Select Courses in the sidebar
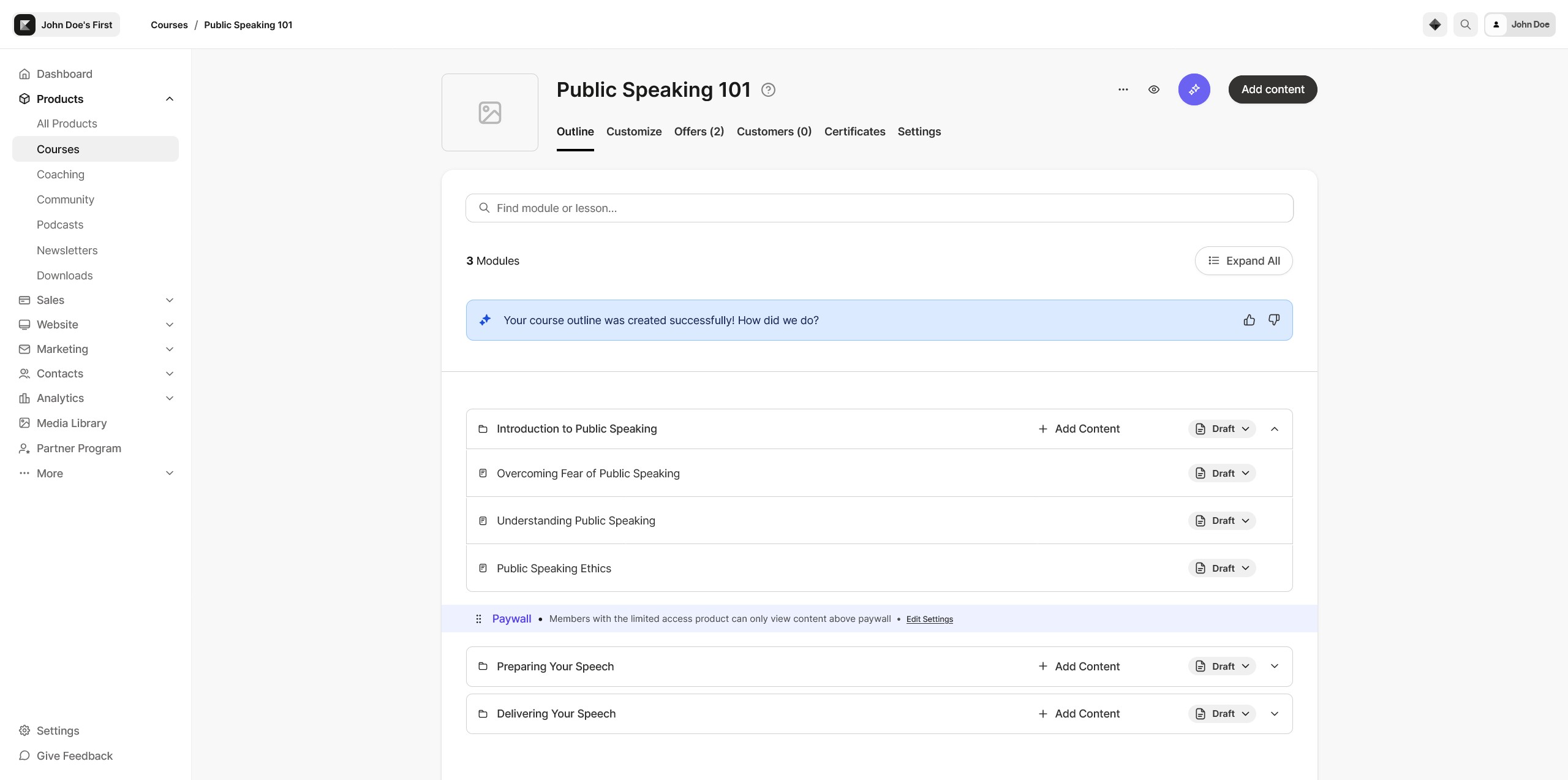This screenshot has height=780, width=1568. point(96,149)
